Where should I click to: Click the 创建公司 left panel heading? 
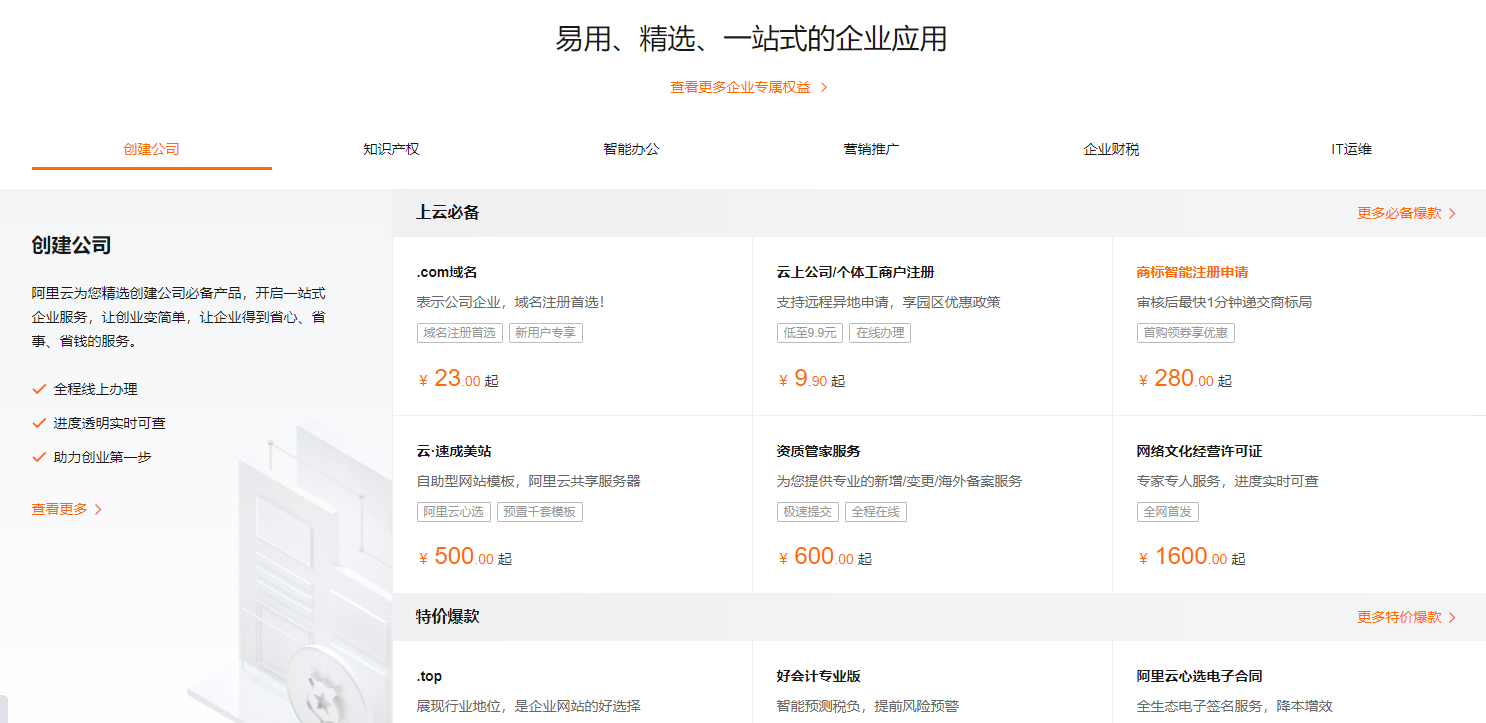(x=71, y=245)
